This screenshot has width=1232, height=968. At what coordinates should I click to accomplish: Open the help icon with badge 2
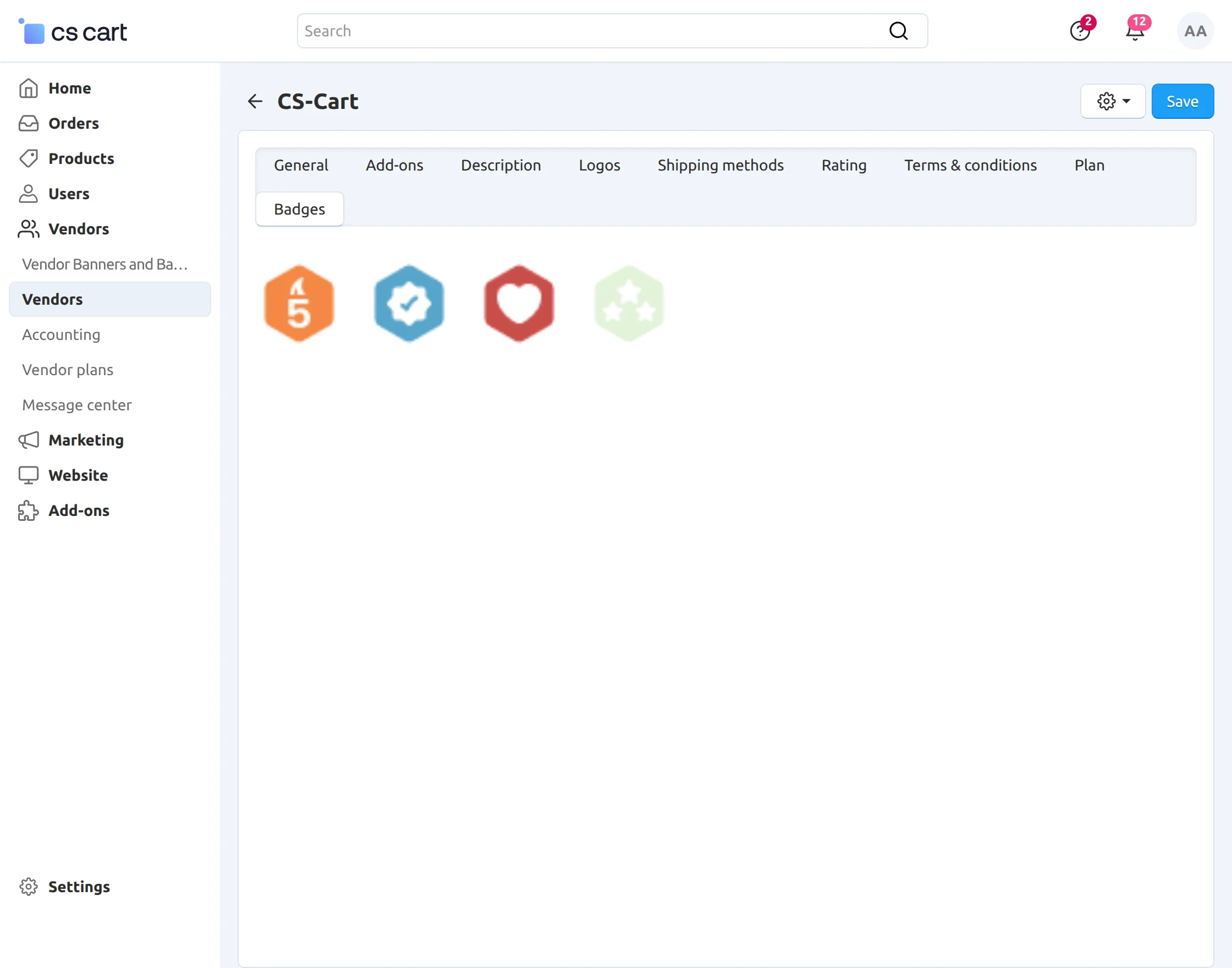1080,31
